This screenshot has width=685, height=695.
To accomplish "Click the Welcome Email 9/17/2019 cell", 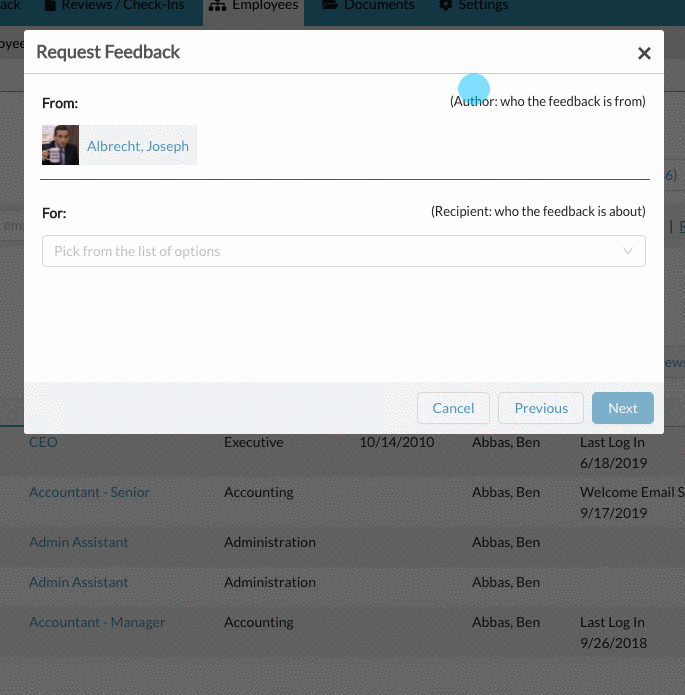I will tap(632, 503).
